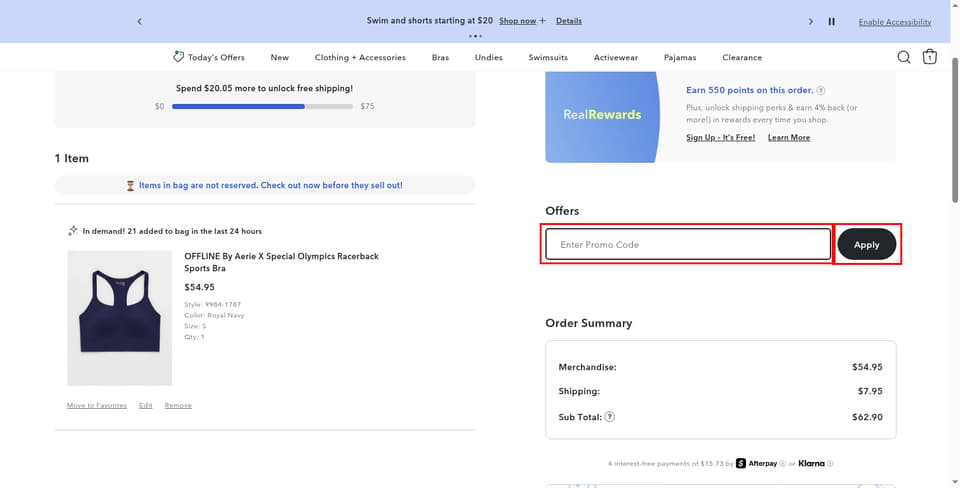Remove the sports bra from bag
960x488 pixels.
[178, 405]
